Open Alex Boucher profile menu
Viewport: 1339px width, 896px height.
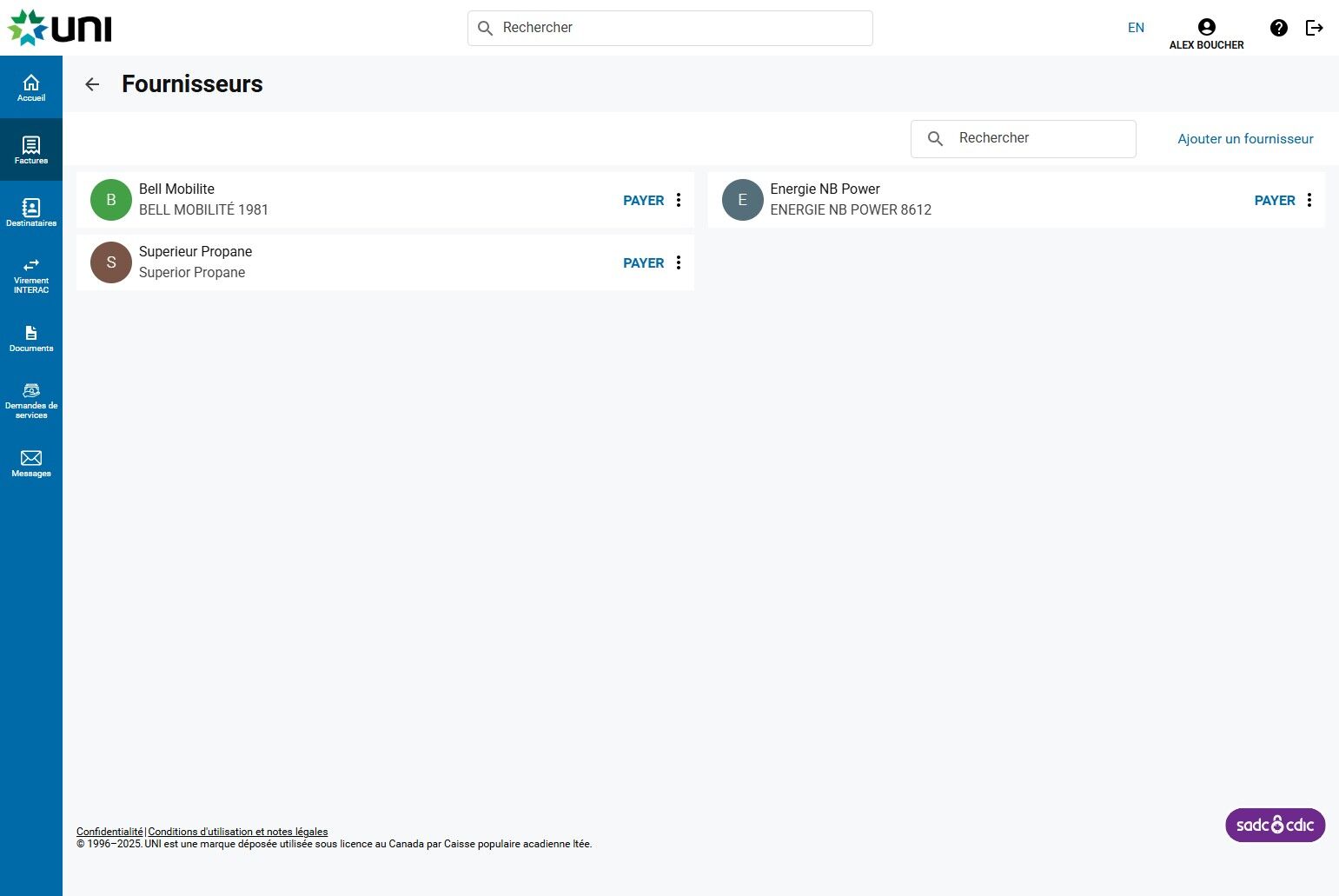pyautogui.click(x=1206, y=34)
